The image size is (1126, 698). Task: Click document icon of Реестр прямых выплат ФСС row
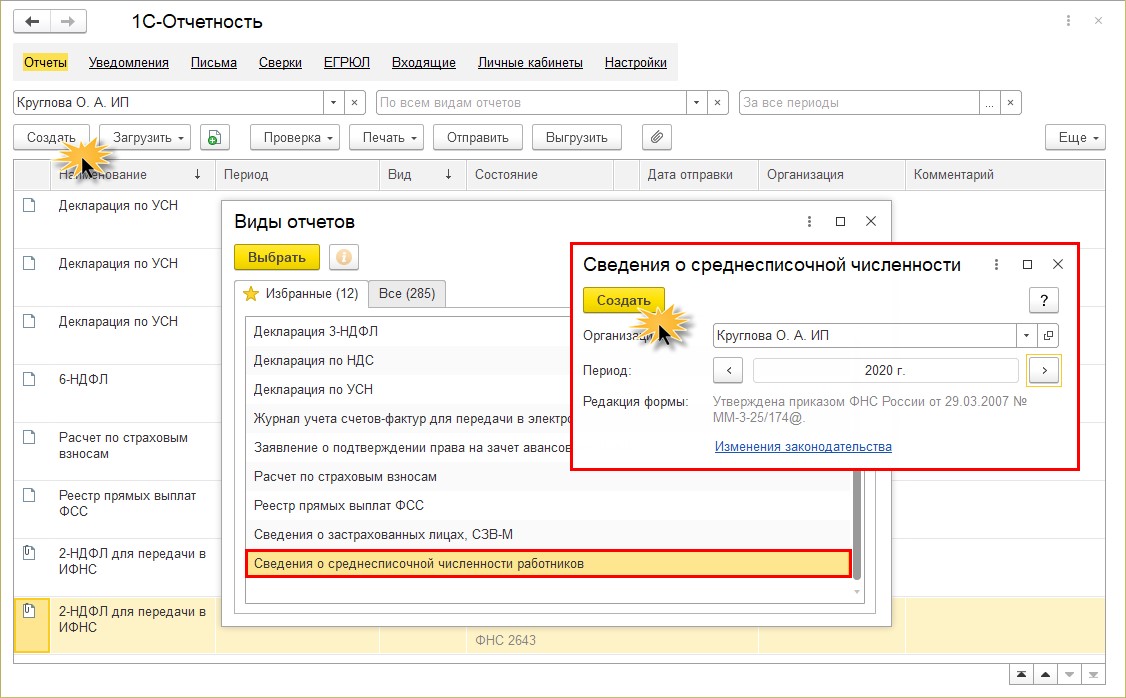pos(29,495)
